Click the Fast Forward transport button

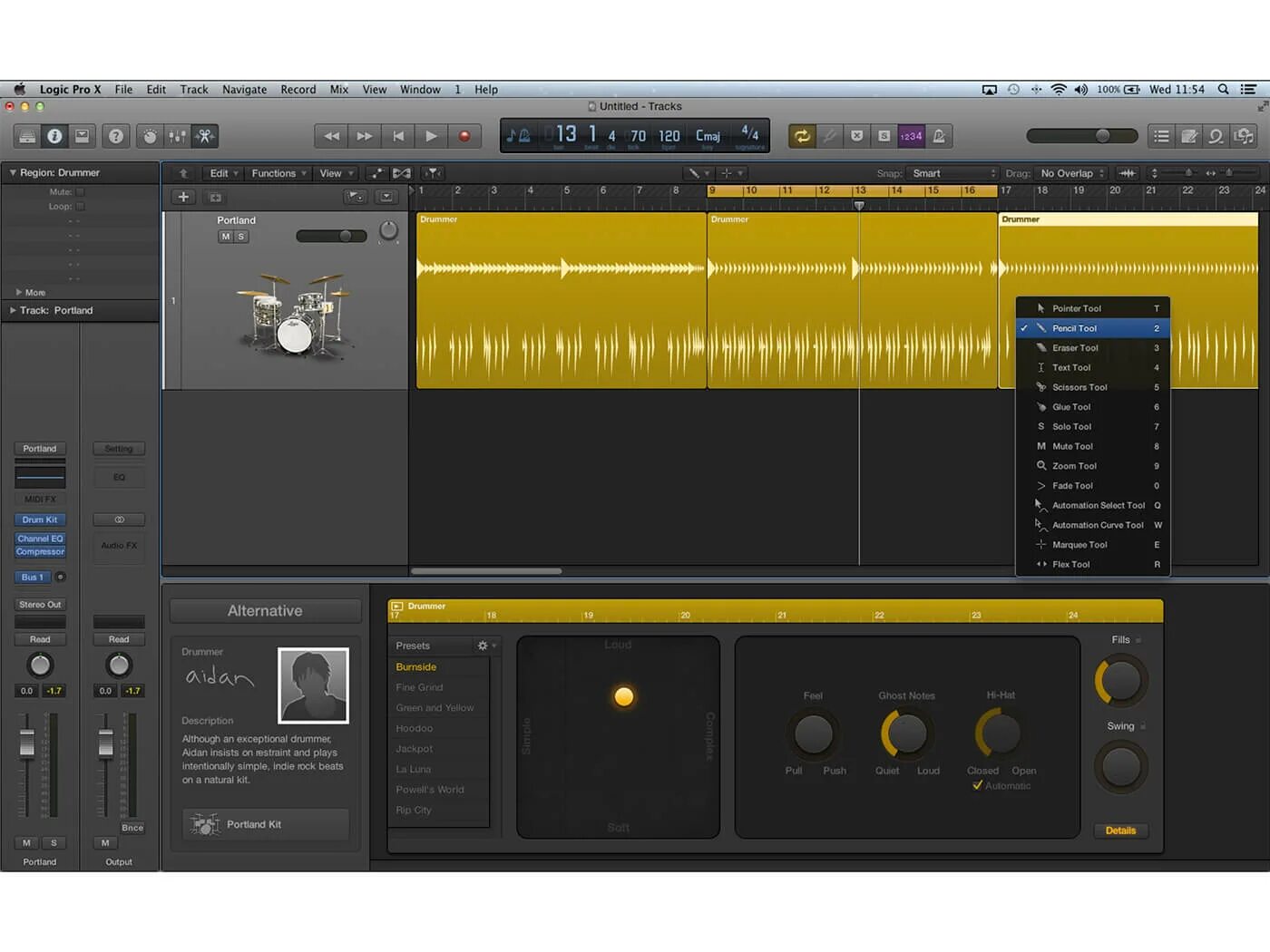click(x=364, y=136)
